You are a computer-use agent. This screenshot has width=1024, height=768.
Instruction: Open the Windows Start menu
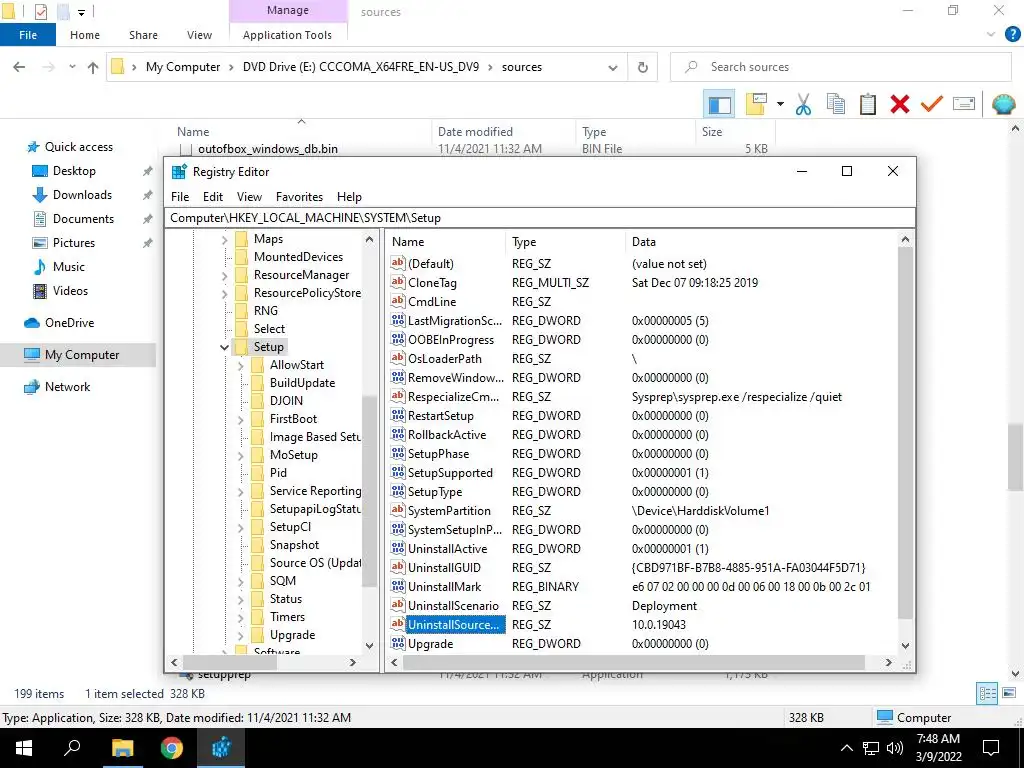point(24,748)
